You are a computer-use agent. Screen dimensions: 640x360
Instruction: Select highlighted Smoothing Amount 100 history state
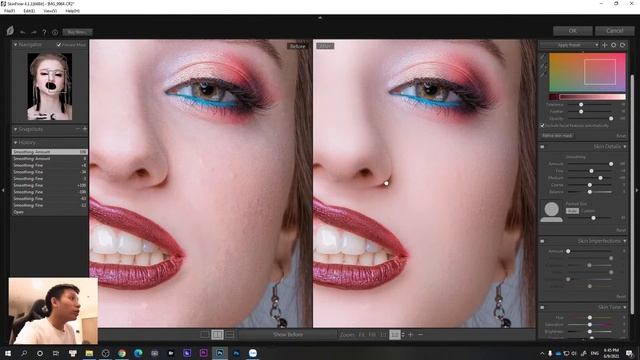click(49, 152)
